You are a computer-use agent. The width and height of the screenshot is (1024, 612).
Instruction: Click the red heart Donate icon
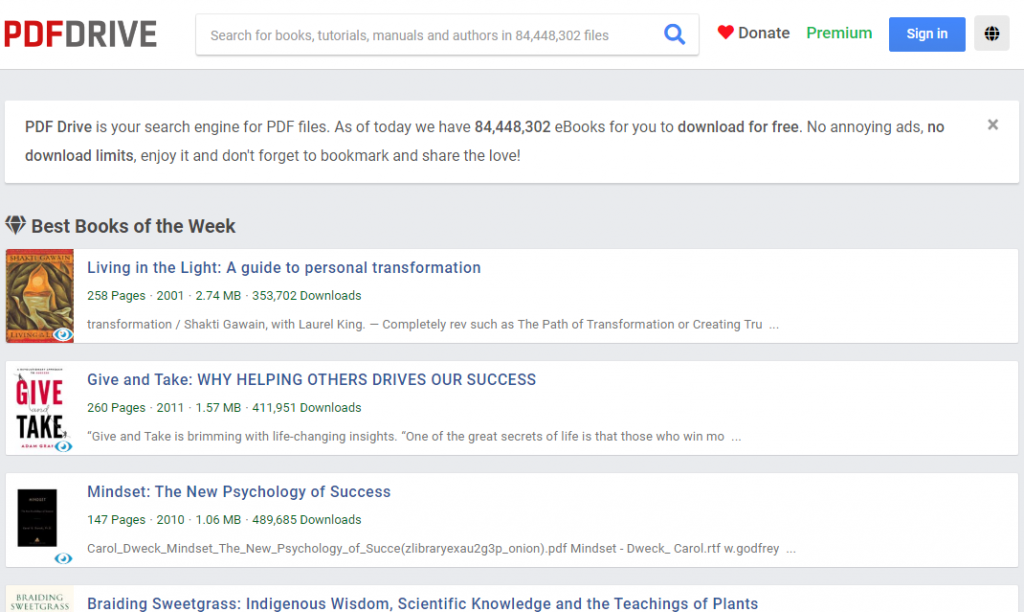pos(725,32)
